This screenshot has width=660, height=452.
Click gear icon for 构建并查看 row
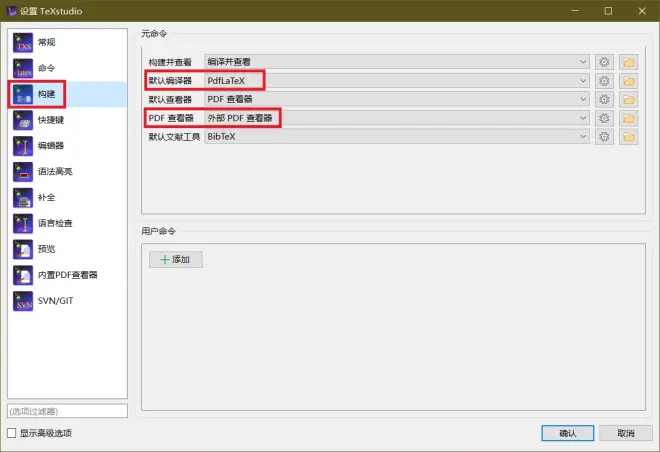point(604,62)
